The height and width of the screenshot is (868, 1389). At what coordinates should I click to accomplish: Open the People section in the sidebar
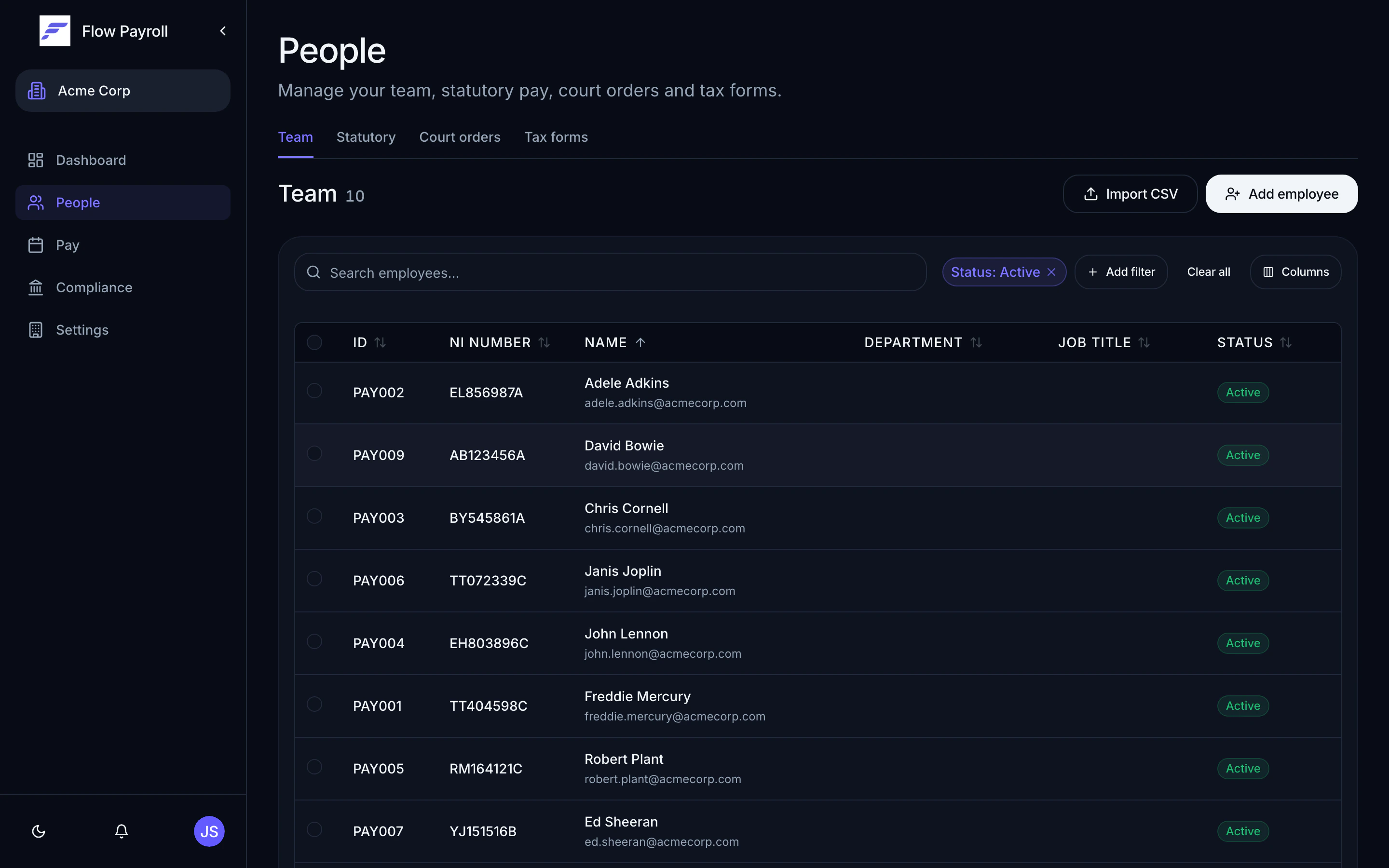click(123, 203)
